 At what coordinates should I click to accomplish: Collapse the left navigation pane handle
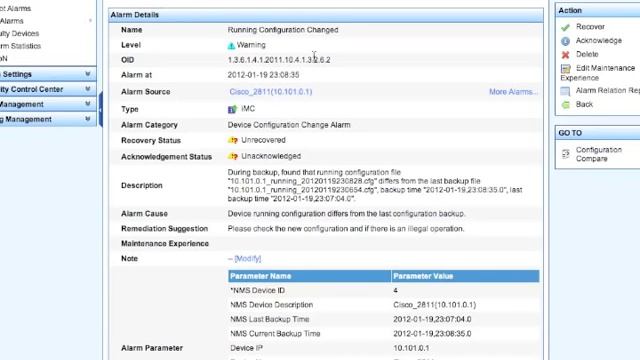100,109
